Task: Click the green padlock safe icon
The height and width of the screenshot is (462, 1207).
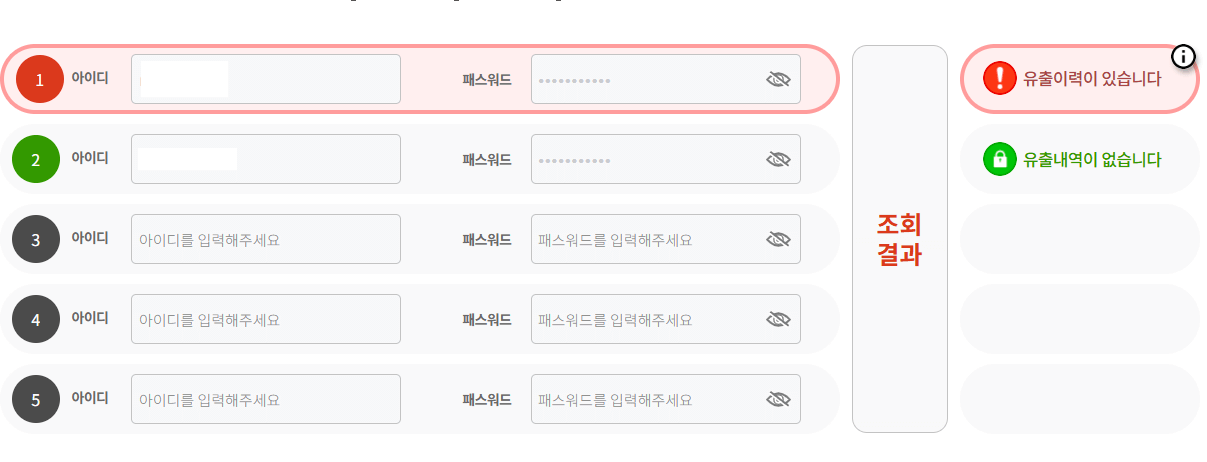Action: point(1000,159)
